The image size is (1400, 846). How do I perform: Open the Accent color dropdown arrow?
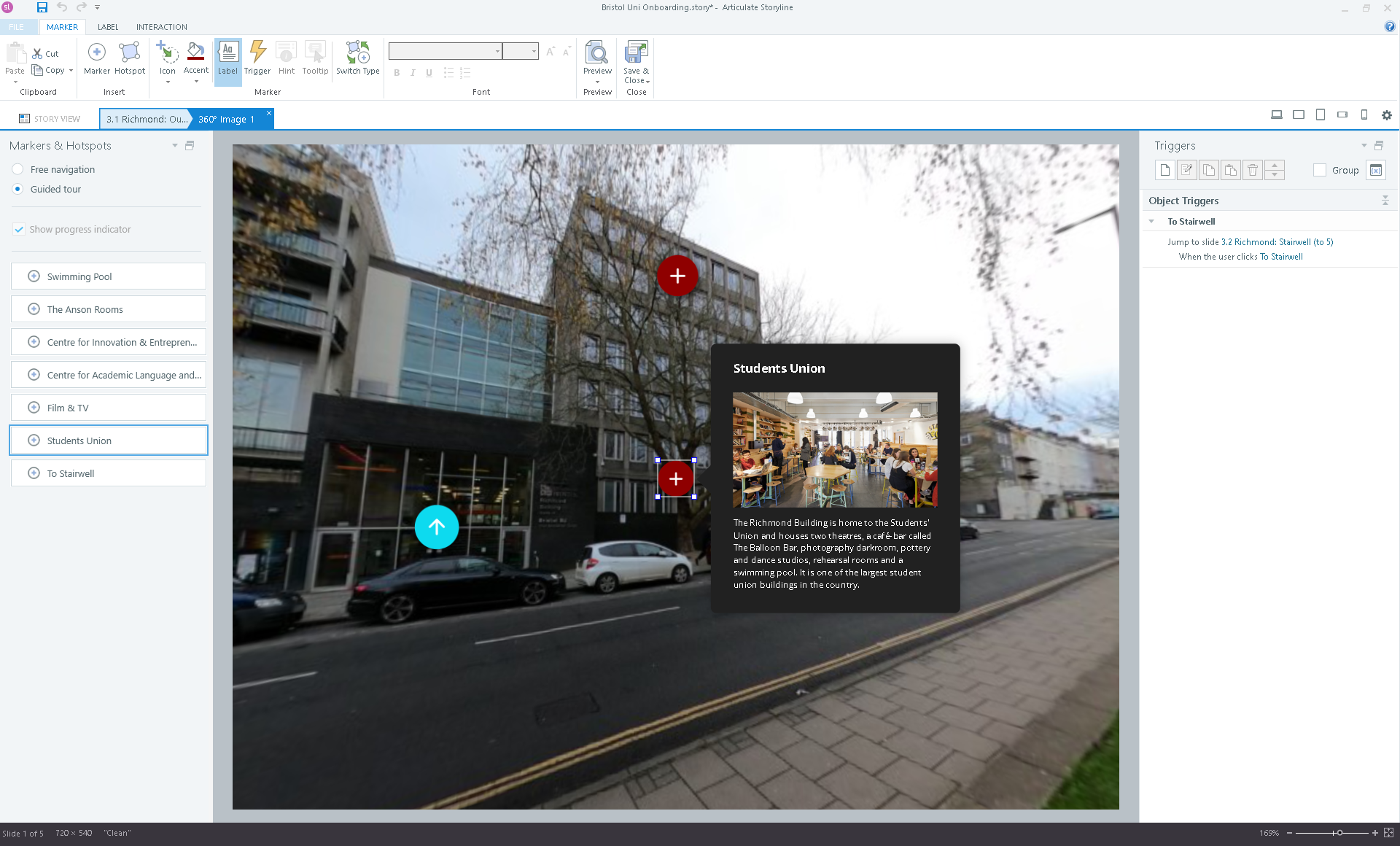pyautogui.click(x=196, y=82)
